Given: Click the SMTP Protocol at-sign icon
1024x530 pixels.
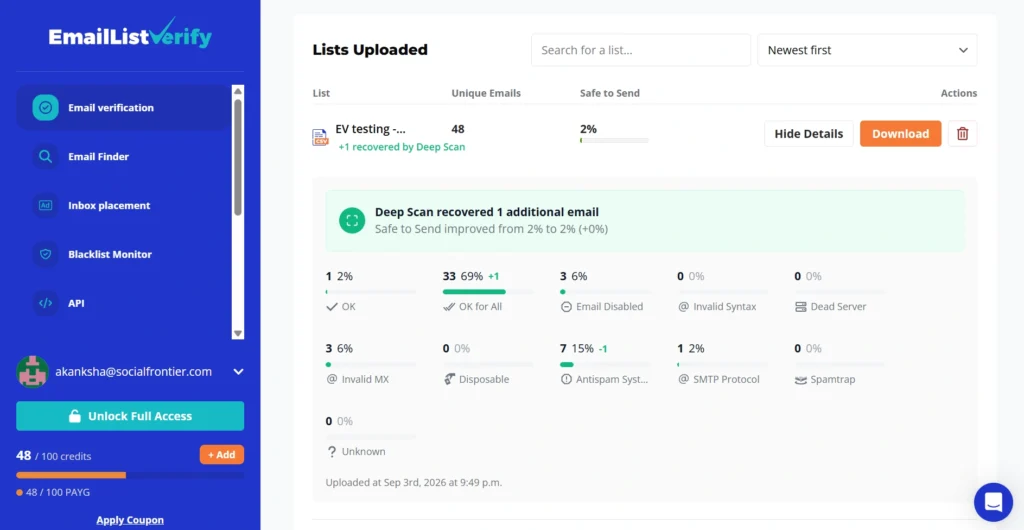Looking at the screenshot, I should pyautogui.click(x=683, y=379).
